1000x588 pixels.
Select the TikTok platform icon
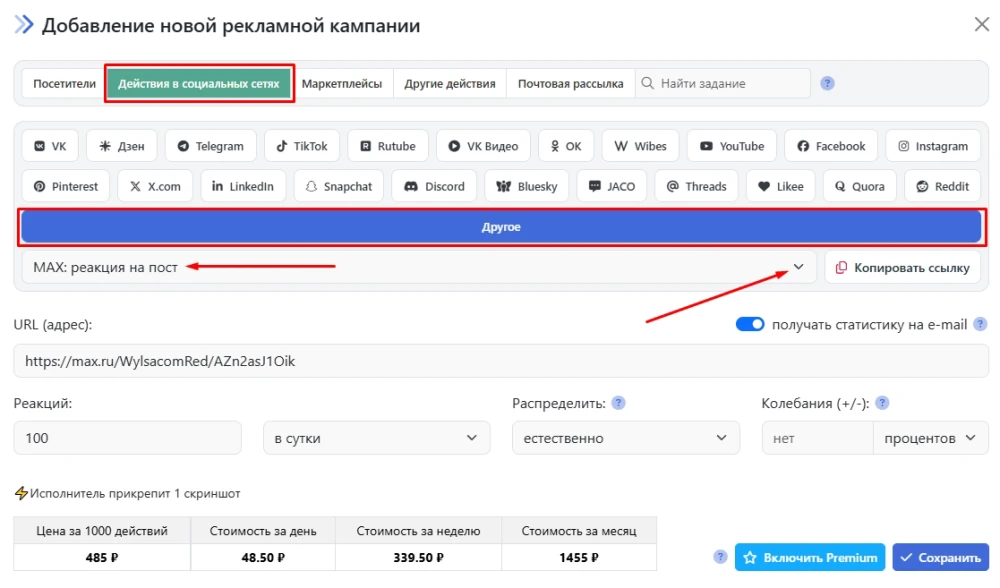(302, 145)
